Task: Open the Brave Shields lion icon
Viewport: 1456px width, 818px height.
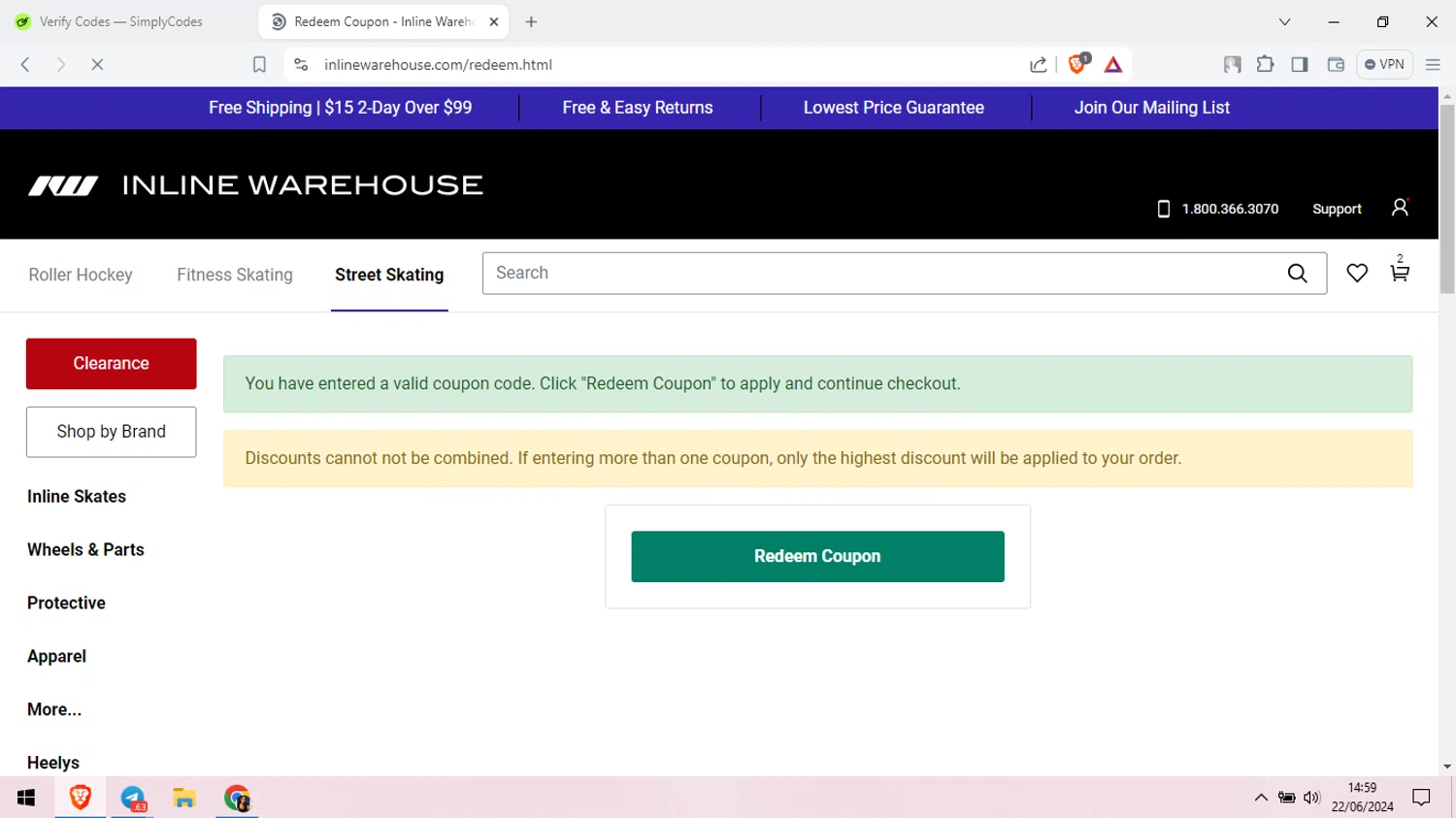Action: (1077, 64)
